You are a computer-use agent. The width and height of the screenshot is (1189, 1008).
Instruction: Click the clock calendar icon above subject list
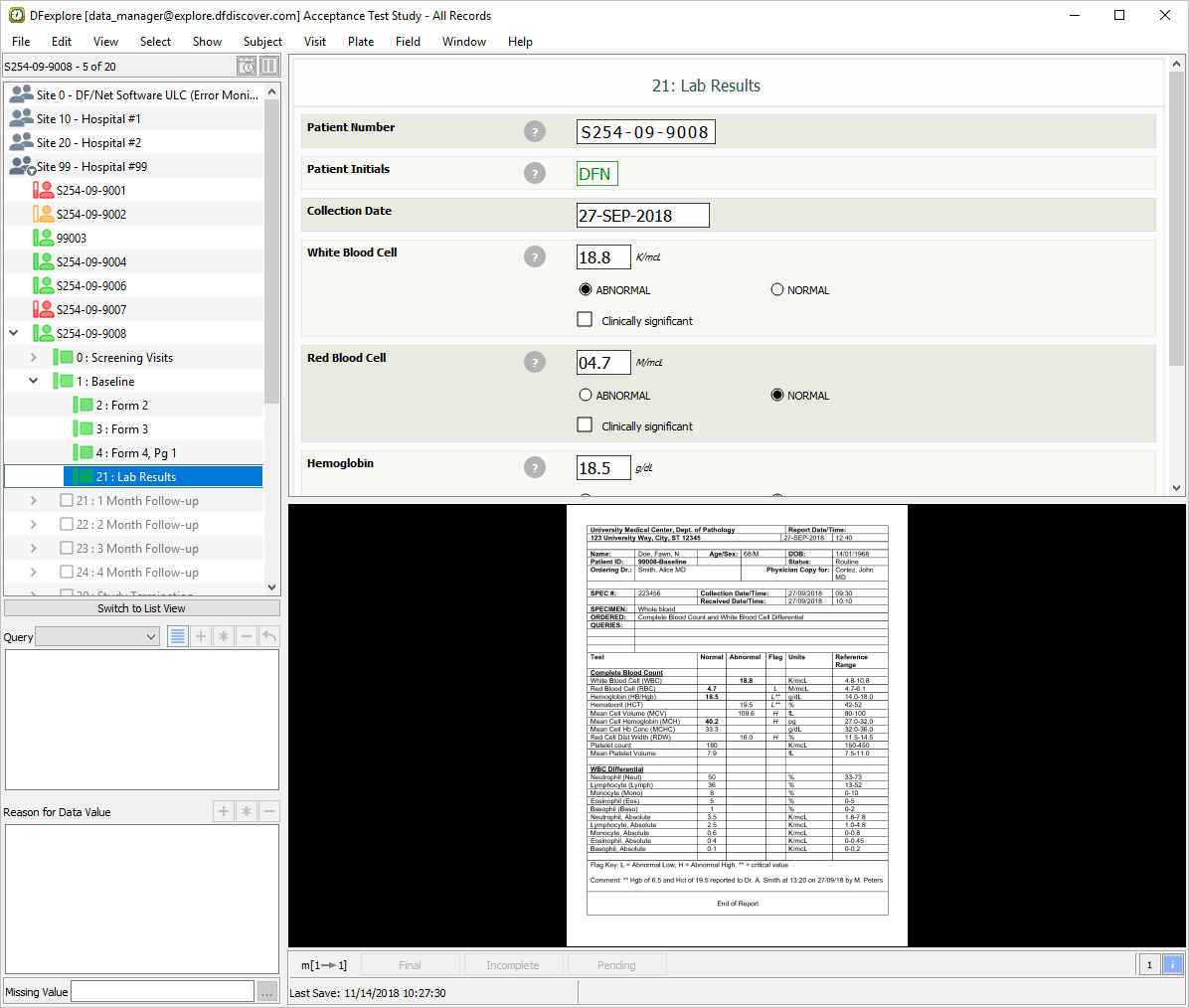click(x=247, y=67)
